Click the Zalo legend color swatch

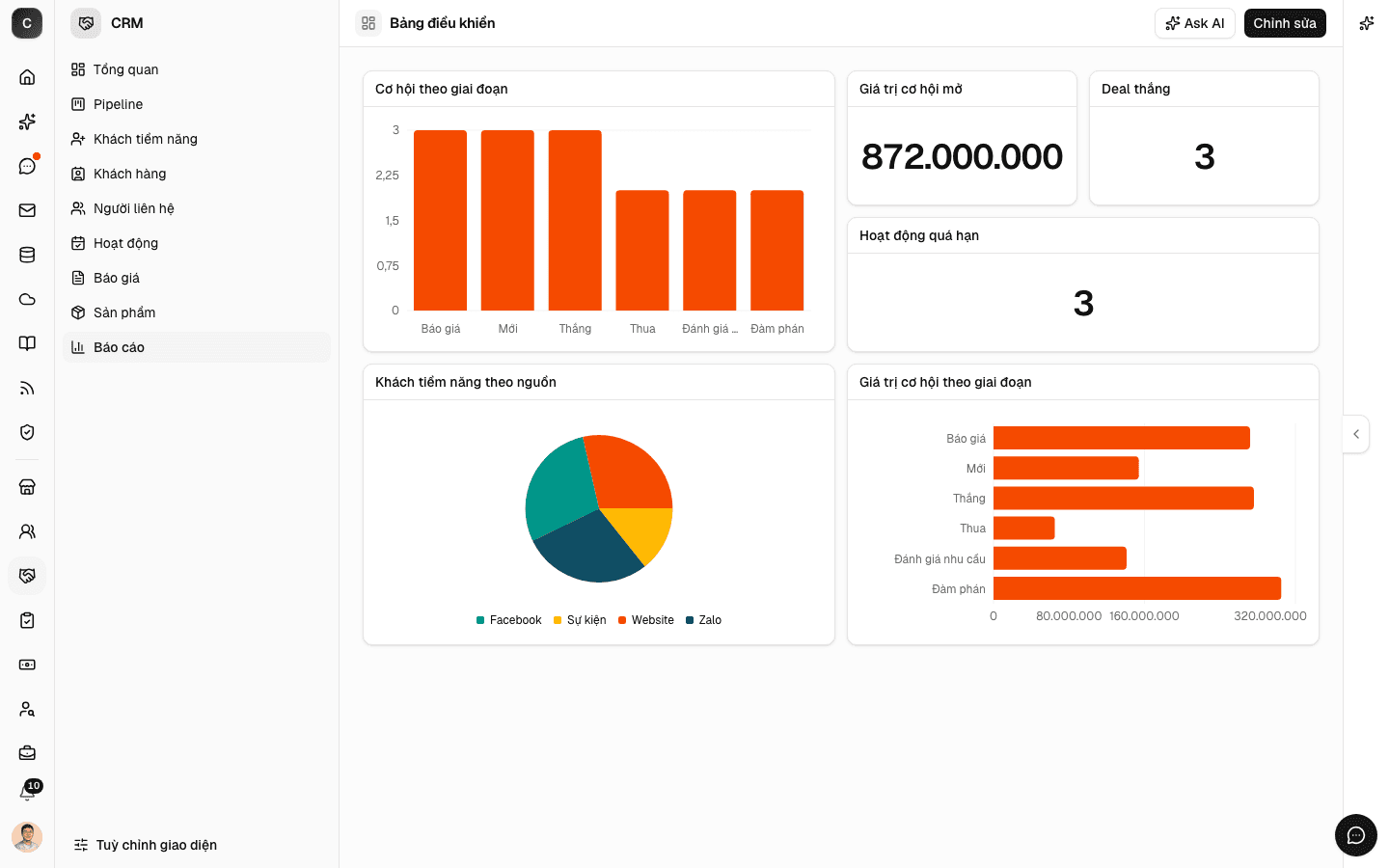tap(690, 620)
